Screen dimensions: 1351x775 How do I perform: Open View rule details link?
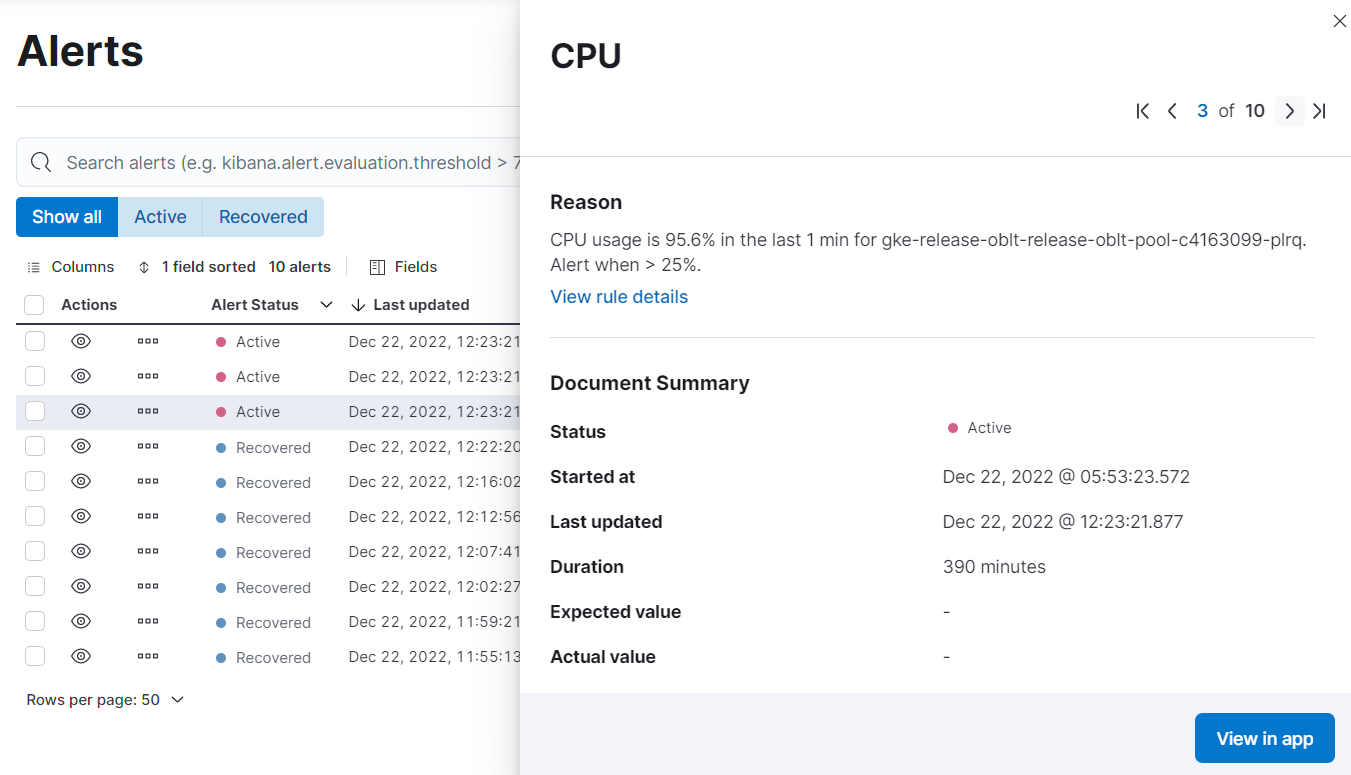[619, 297]
